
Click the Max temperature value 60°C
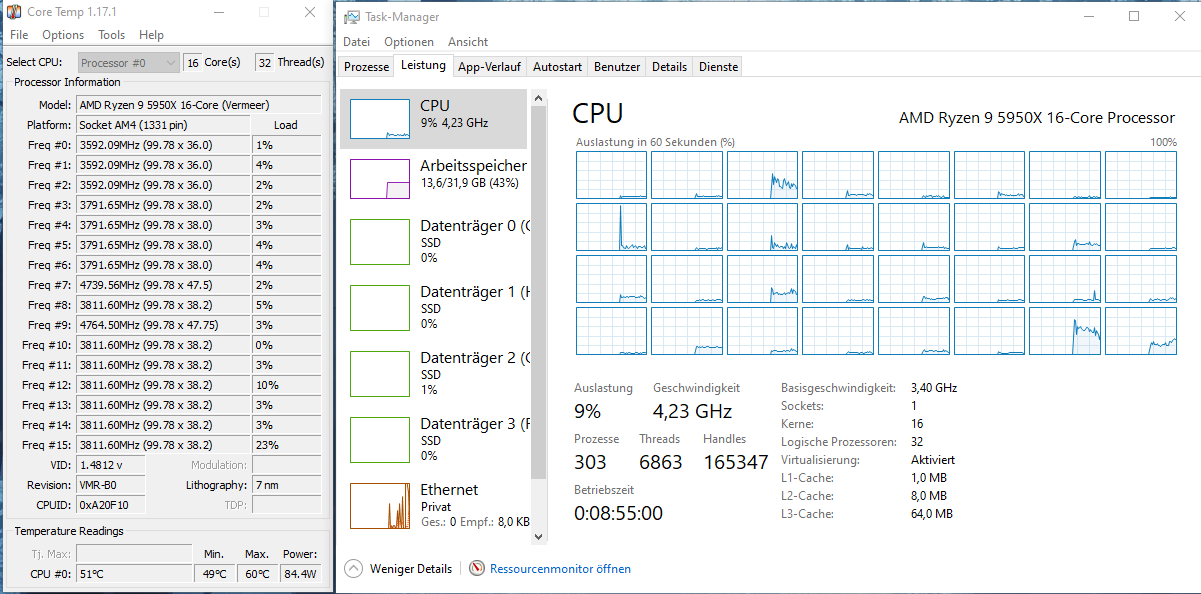coord(256,574)
